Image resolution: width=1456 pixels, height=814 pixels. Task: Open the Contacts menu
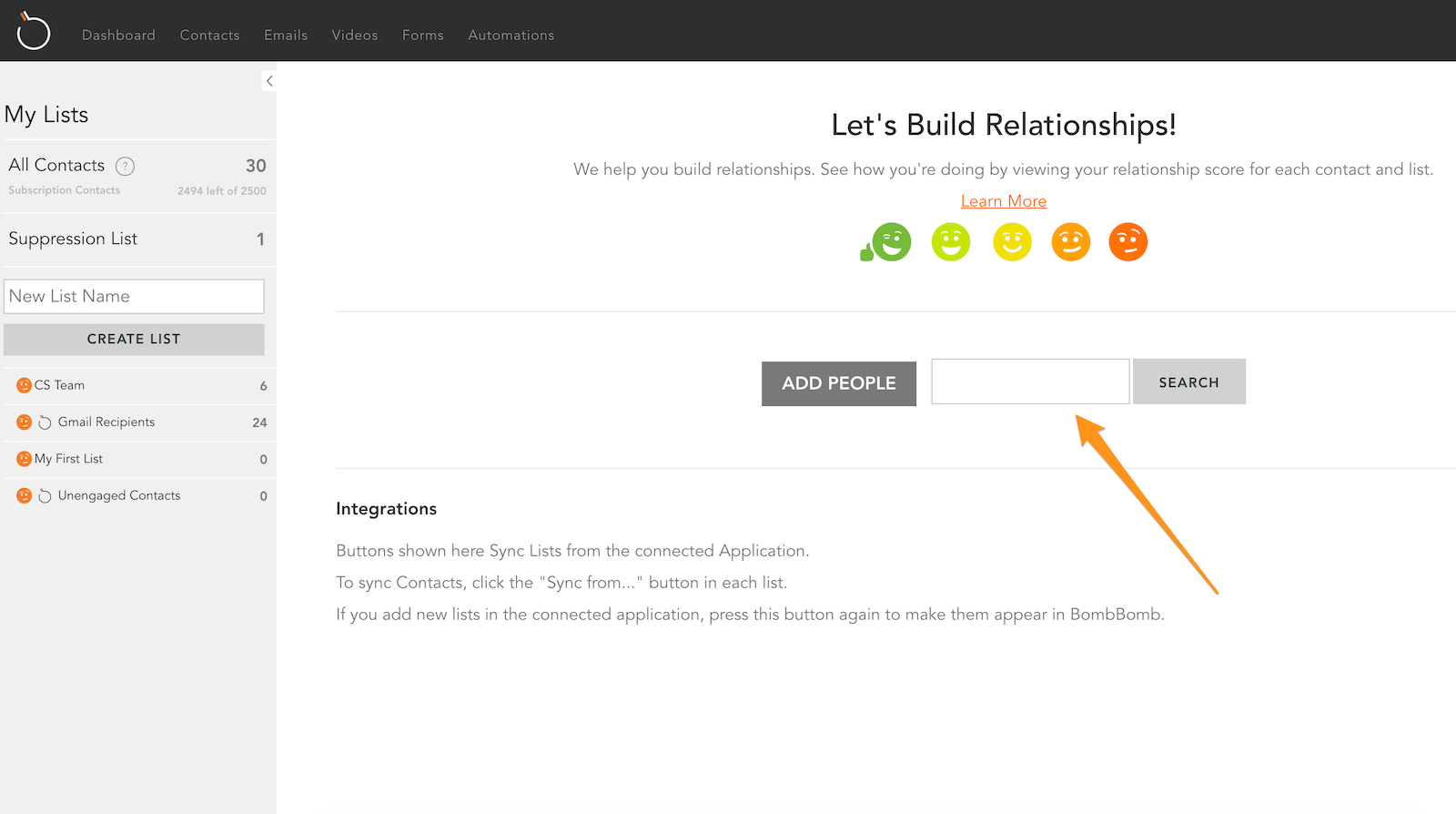209,35
